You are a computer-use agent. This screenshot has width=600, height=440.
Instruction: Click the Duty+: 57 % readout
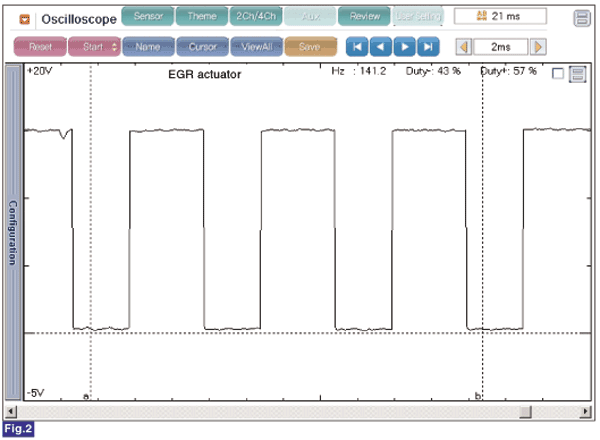click(x=509, y=71)
